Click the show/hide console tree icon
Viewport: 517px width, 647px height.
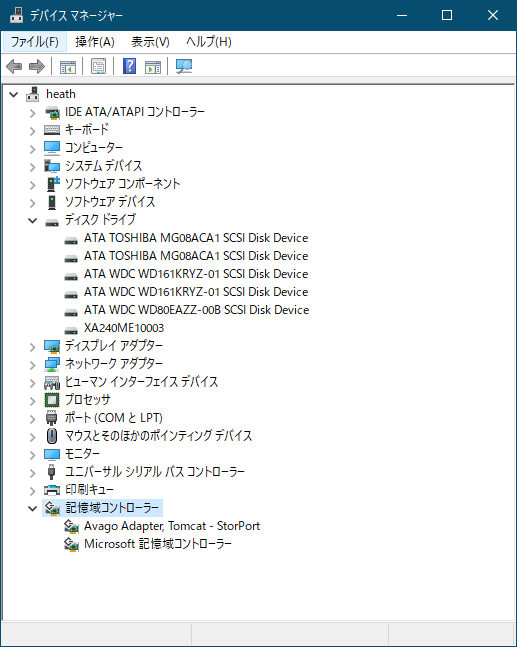pos(68,66)
